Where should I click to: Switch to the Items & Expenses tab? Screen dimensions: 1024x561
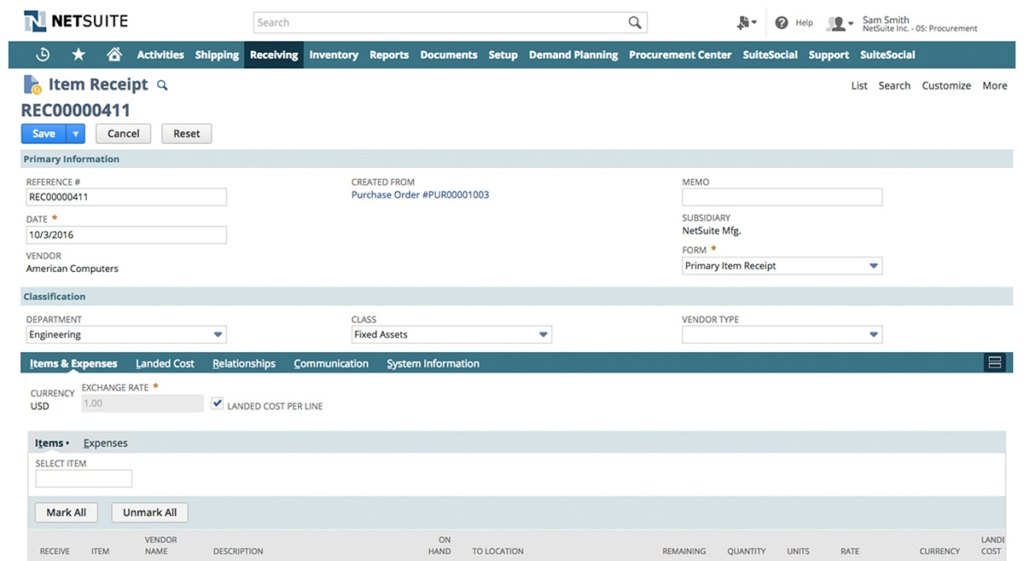[x=73, y=363]
